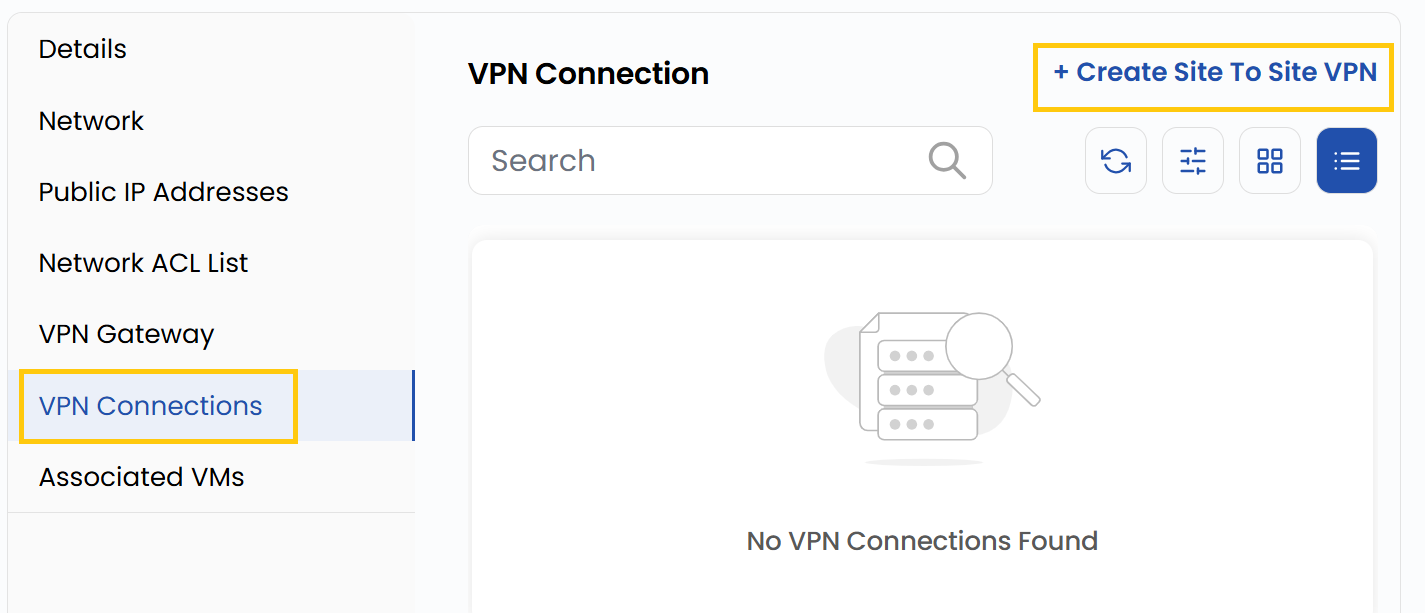The width and height of the screenshot is (1425, 613).
Task: Switch to list view layout
Action: [x=1347, y=161]
